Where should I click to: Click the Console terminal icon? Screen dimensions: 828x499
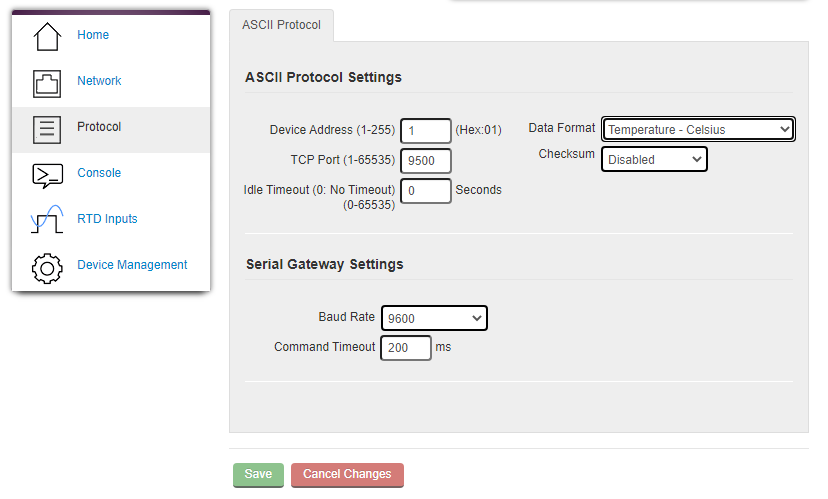coord(48,176)
